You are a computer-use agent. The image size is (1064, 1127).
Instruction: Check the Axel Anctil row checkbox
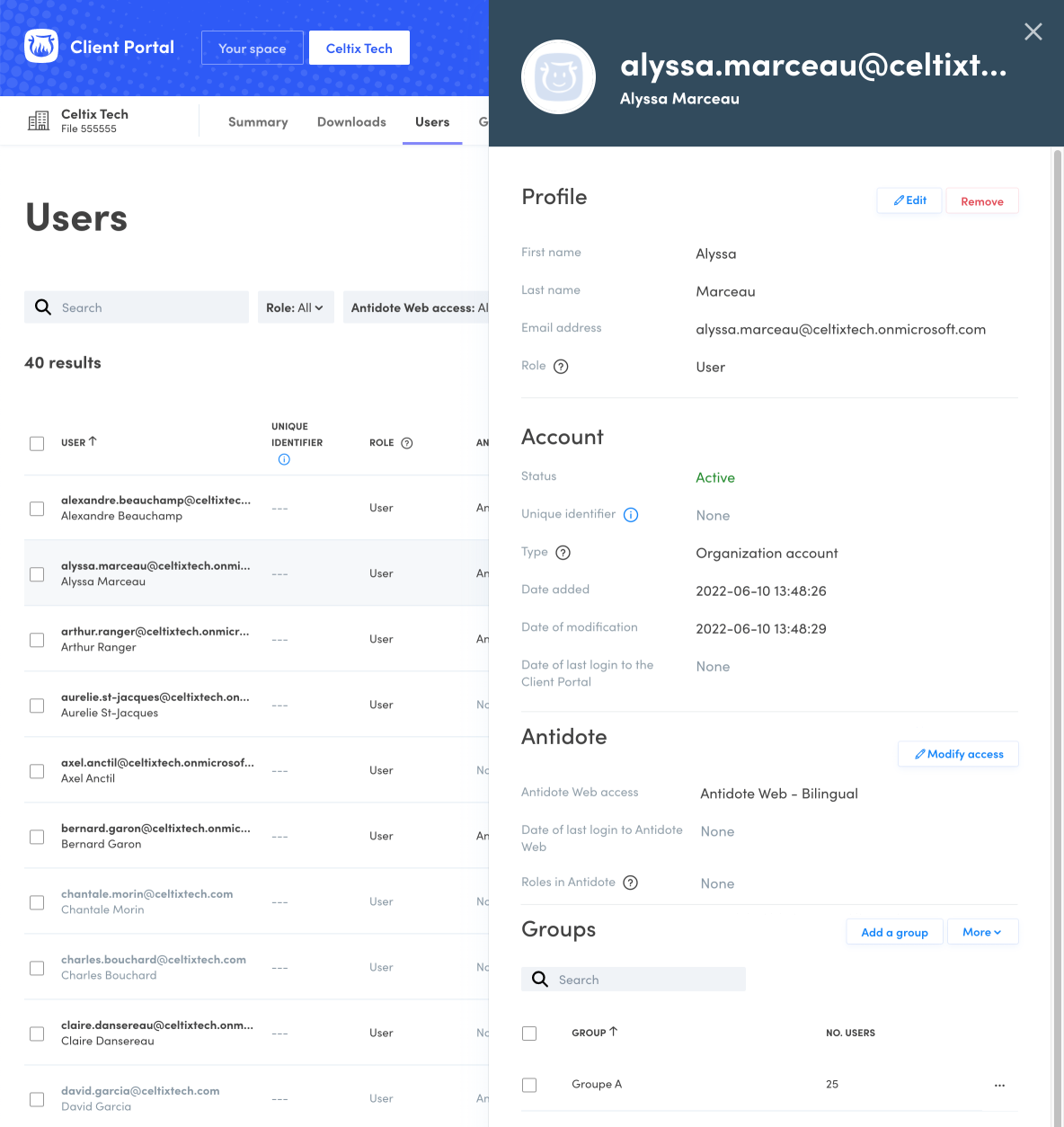point(37,771)
